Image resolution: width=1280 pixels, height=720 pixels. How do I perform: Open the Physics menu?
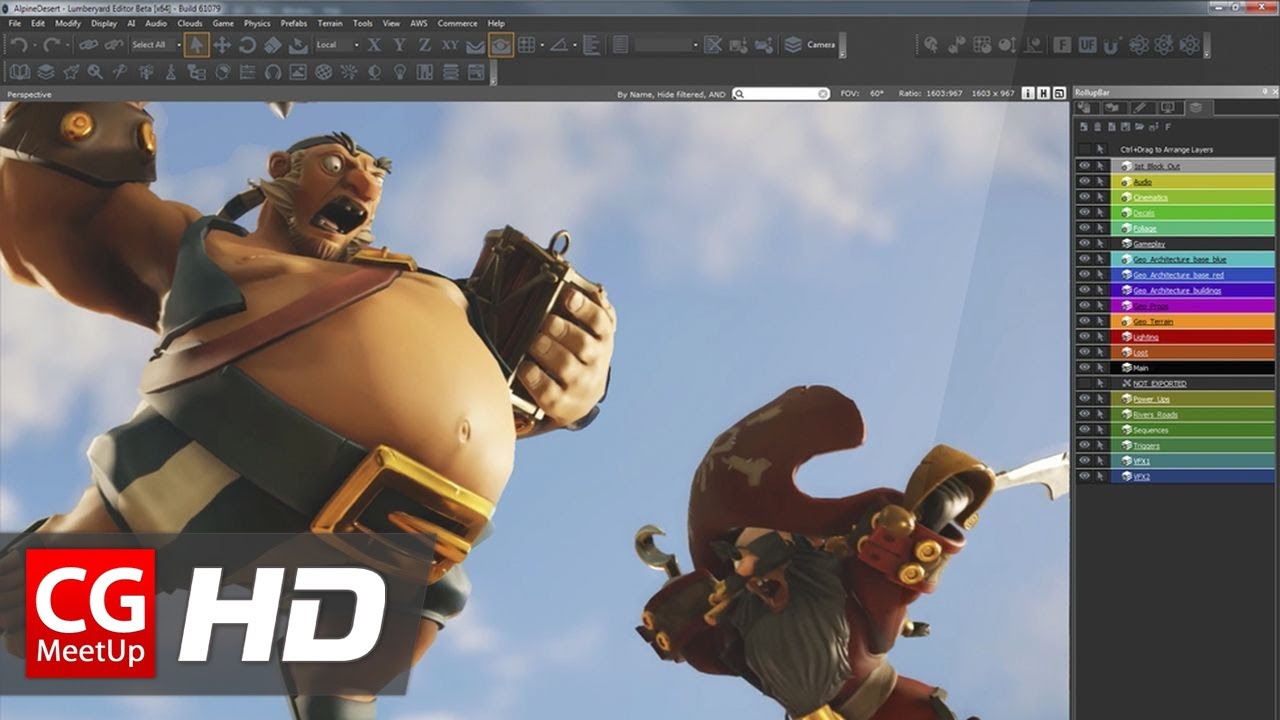257,23
